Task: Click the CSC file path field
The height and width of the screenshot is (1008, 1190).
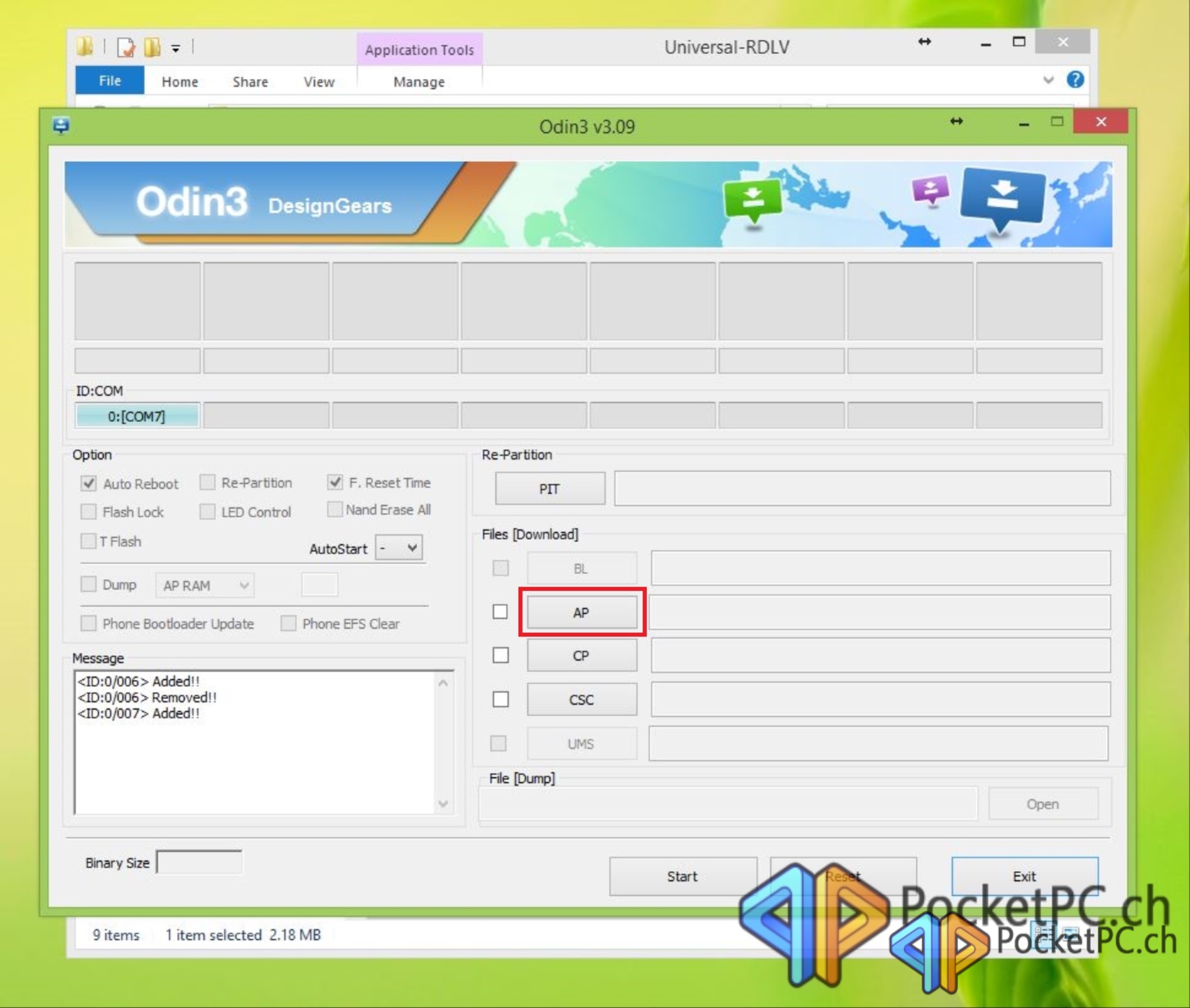Action: [880, 699]
